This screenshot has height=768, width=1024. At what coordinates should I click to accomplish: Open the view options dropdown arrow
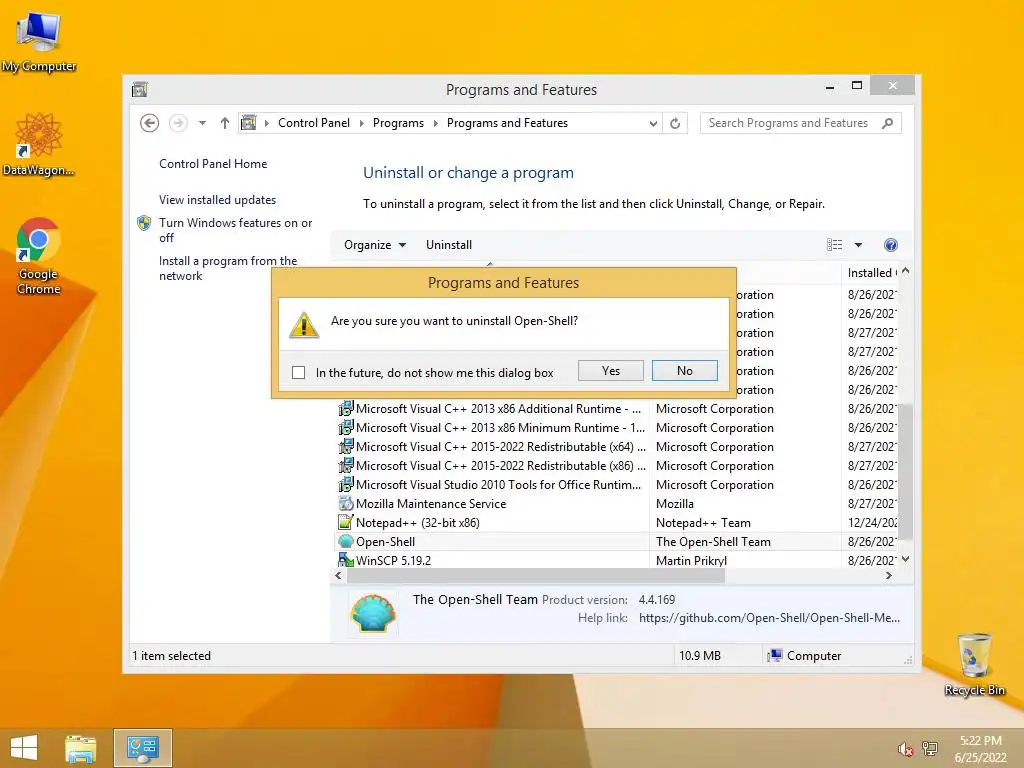858,245
